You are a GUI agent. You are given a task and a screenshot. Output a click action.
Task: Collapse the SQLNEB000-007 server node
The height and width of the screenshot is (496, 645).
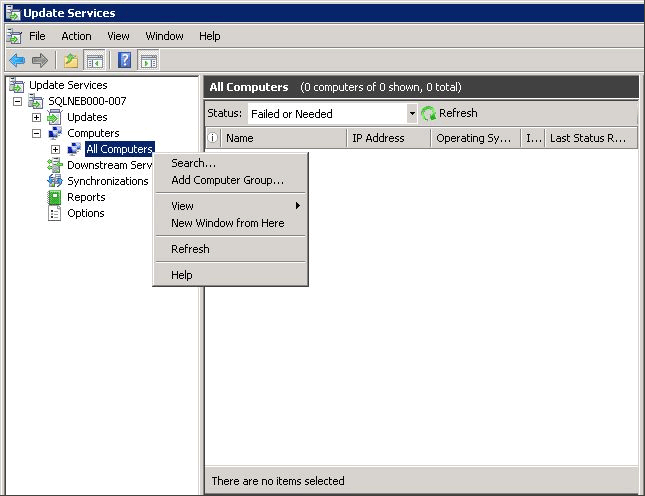(x=18, y=102)
